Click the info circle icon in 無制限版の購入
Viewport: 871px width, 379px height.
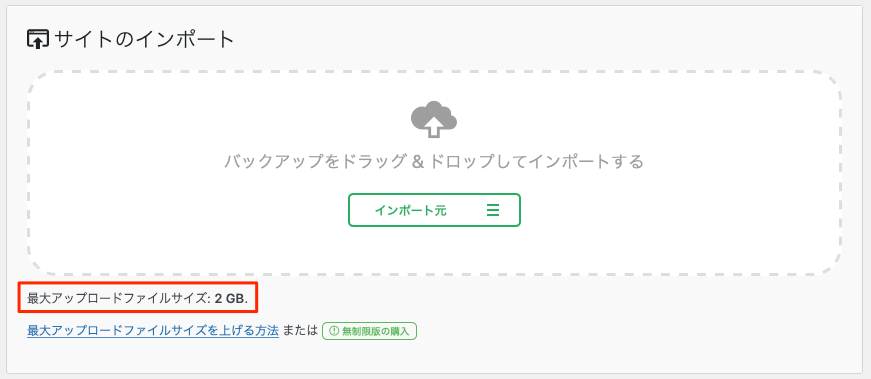coord(334,331)
